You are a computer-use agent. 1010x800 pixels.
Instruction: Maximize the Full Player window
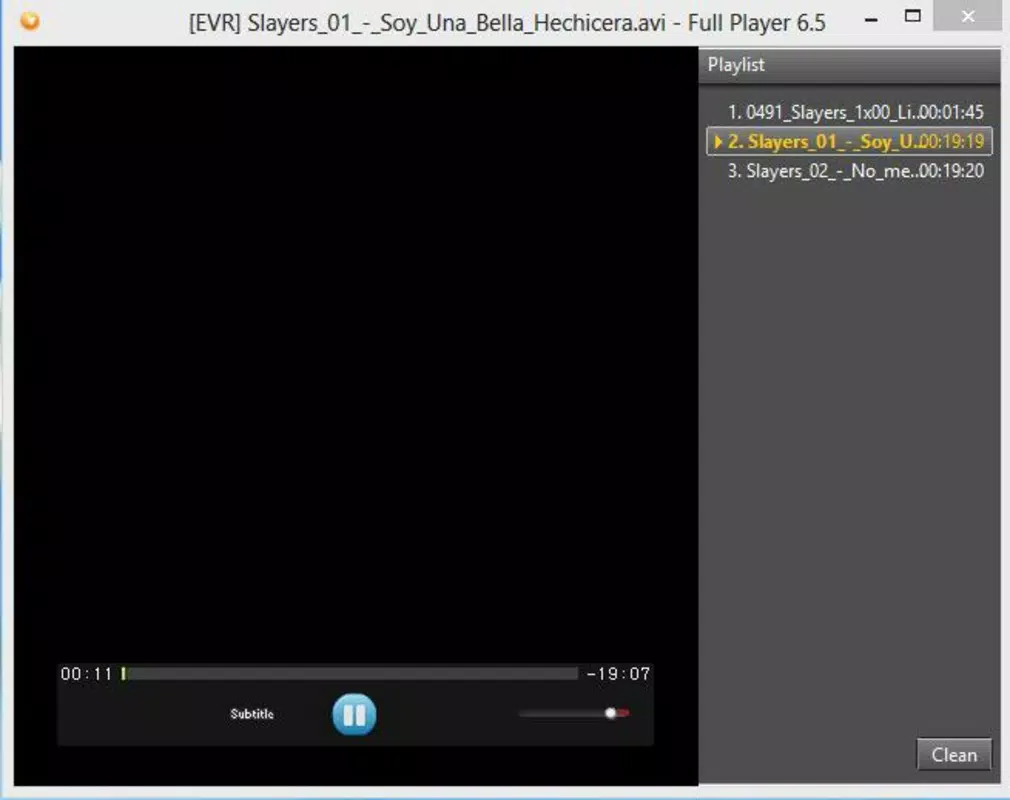[913, 16]
